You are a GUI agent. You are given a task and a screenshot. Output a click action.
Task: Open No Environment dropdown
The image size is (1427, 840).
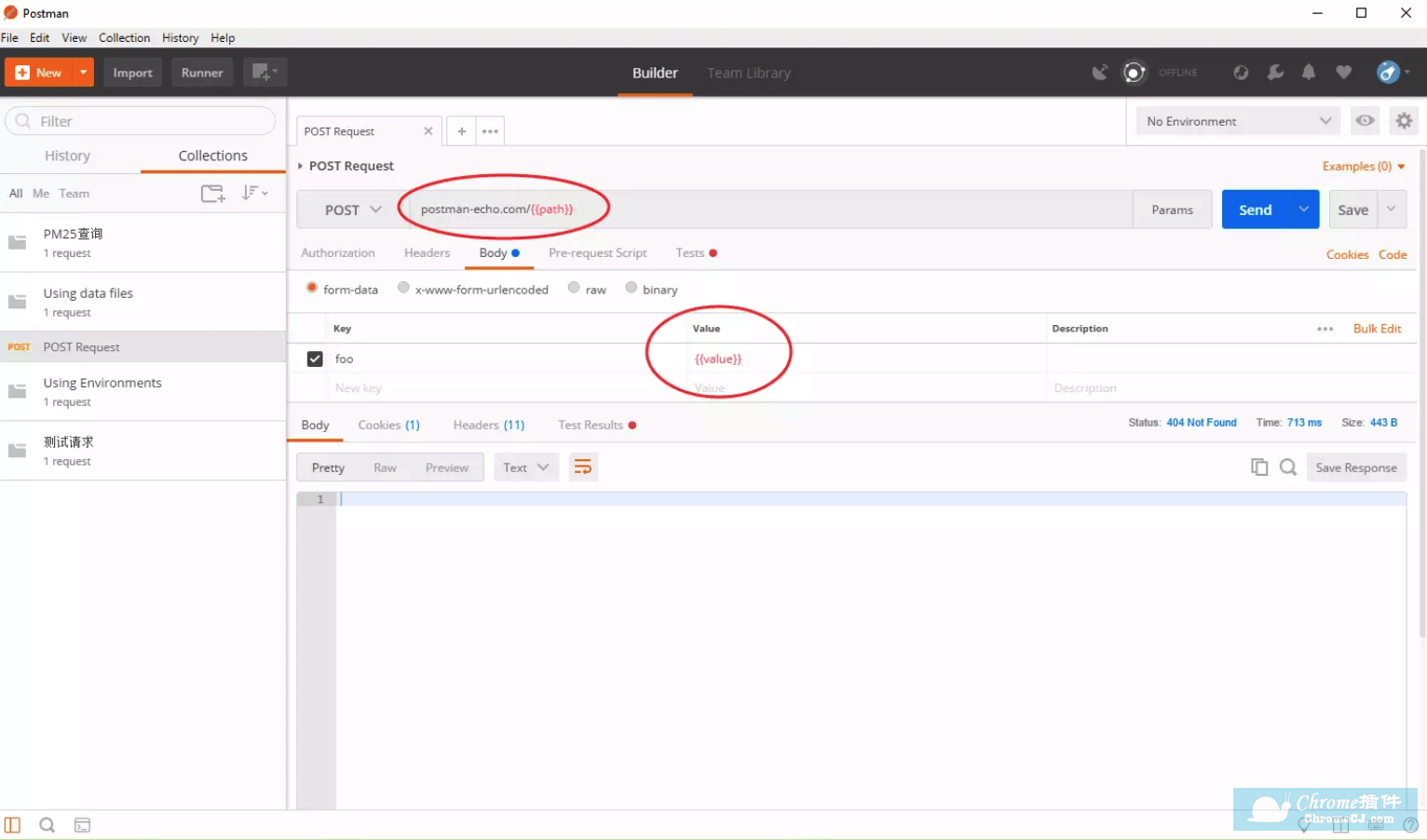click(1238, 121)
